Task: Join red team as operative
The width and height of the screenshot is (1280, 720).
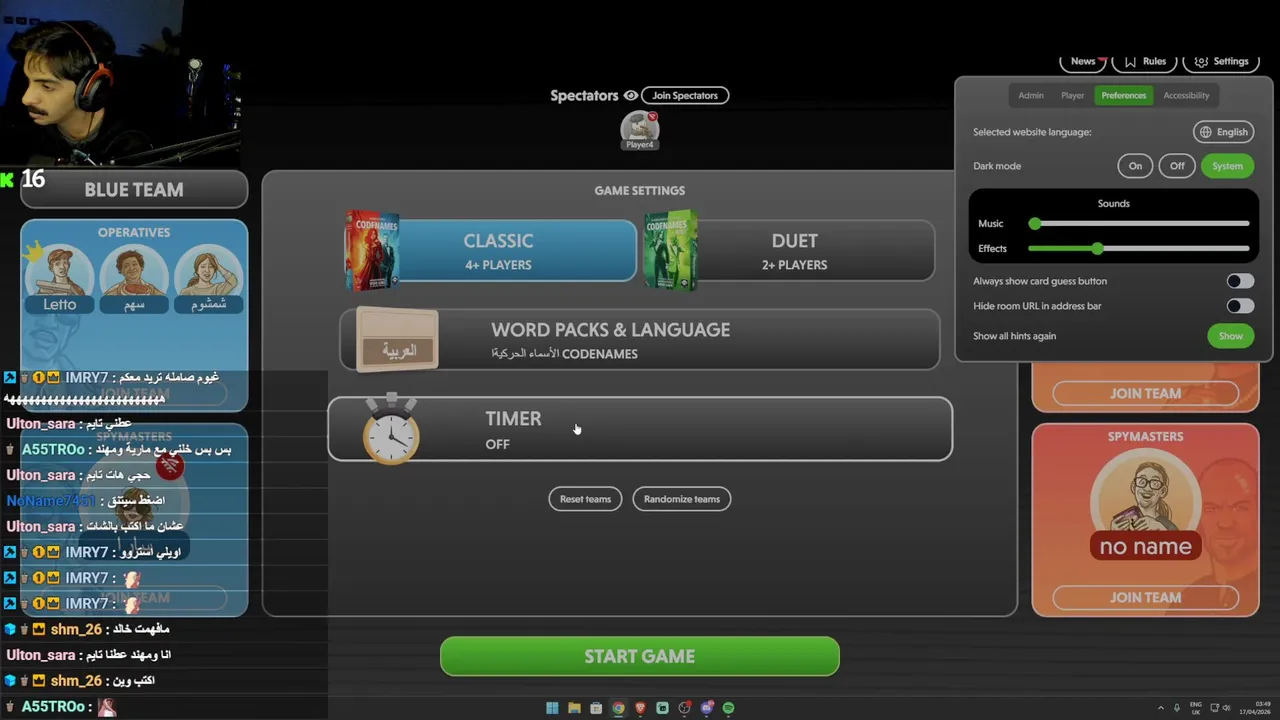Action: click(1145, 394)
